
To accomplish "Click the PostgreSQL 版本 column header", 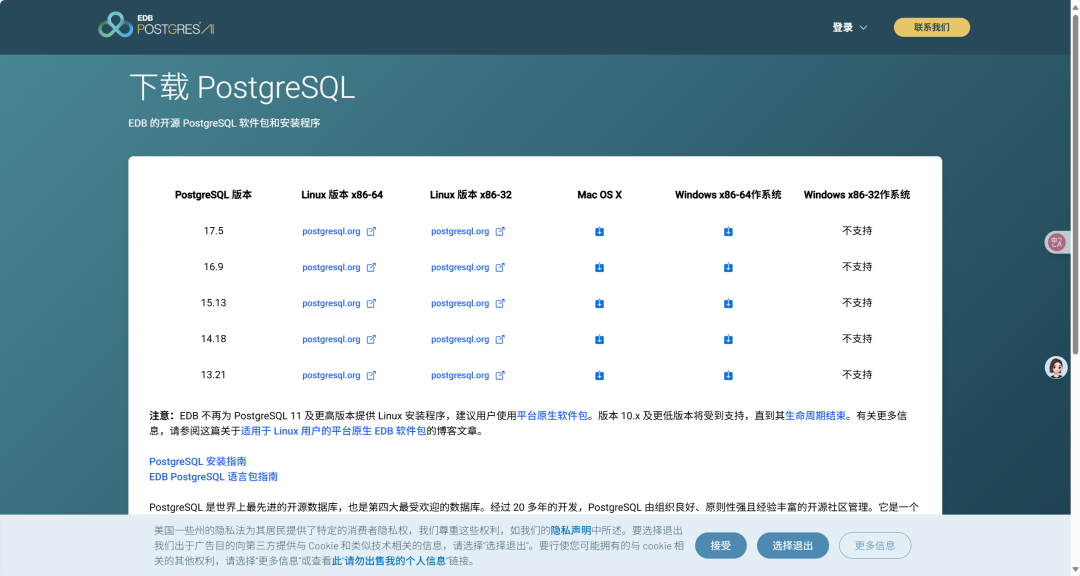I will [x=214, y=195].
